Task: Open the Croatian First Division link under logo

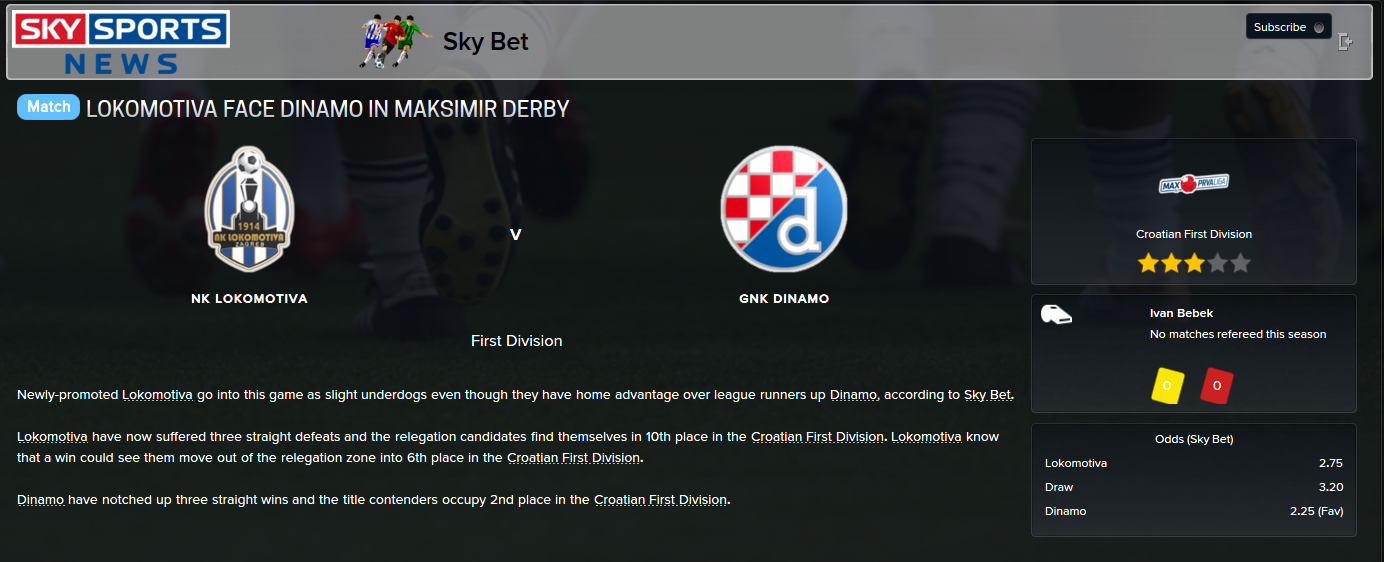Action: pos(1193,234)
